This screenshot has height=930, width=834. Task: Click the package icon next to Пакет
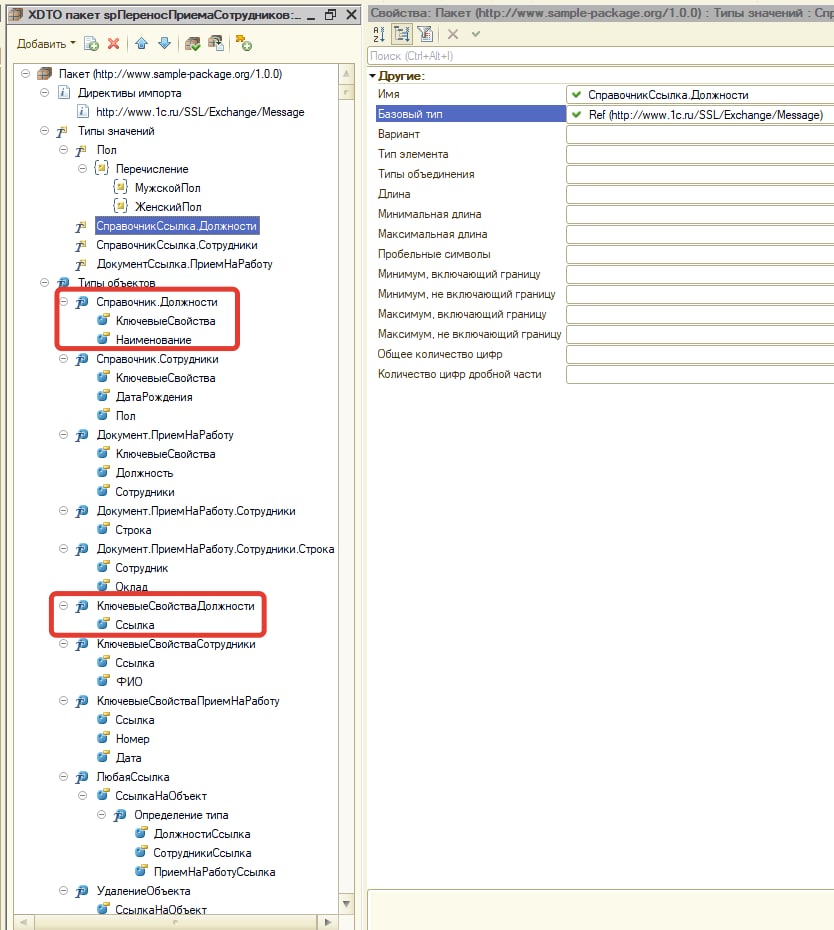tap(44, 74)
